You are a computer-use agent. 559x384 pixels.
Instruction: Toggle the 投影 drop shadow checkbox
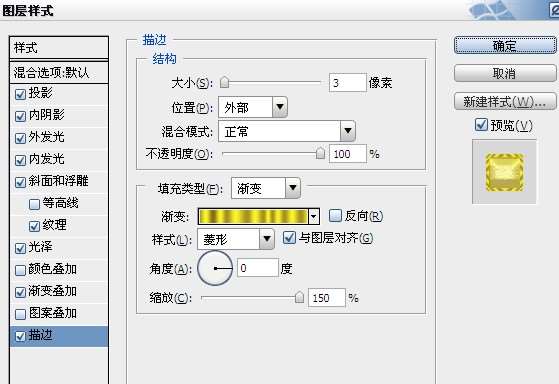(20, 94)
